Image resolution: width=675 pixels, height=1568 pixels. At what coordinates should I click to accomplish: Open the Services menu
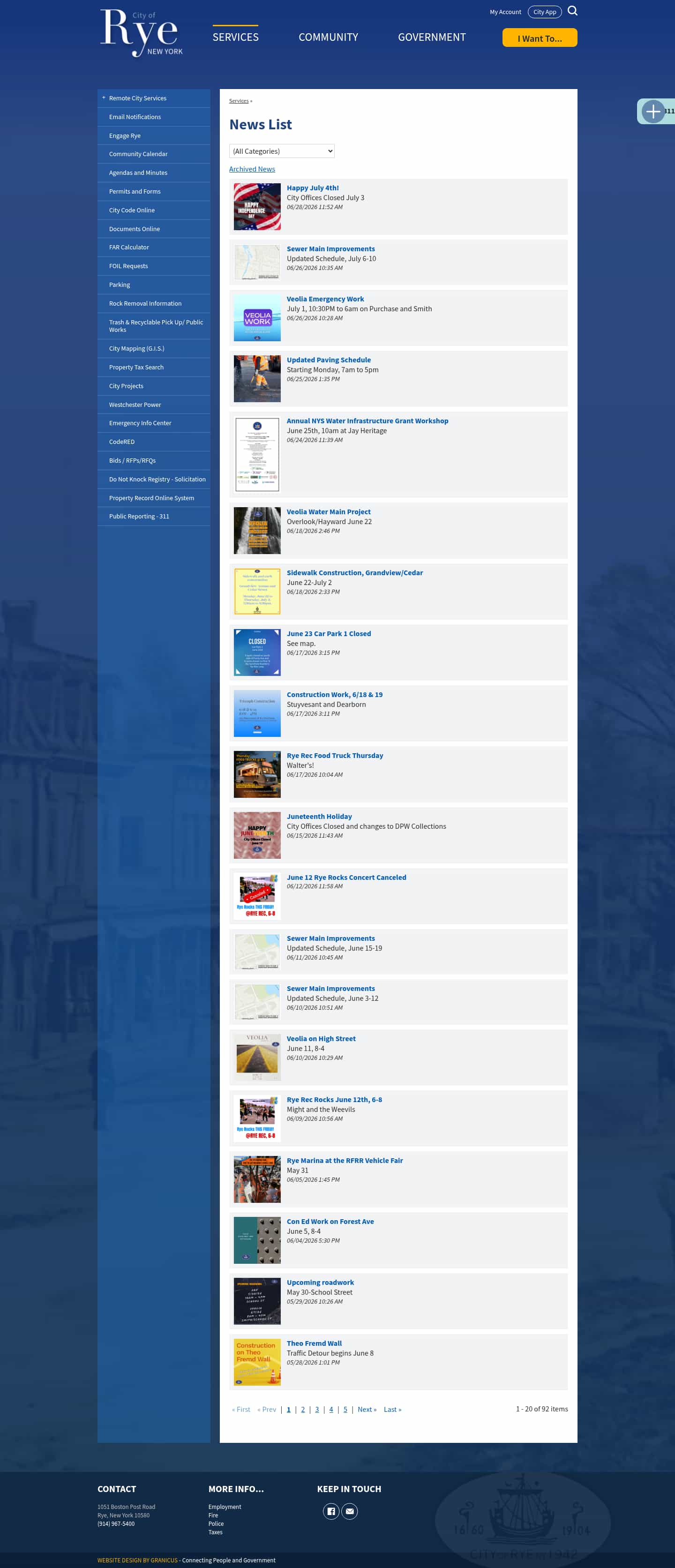coord(236,37)
